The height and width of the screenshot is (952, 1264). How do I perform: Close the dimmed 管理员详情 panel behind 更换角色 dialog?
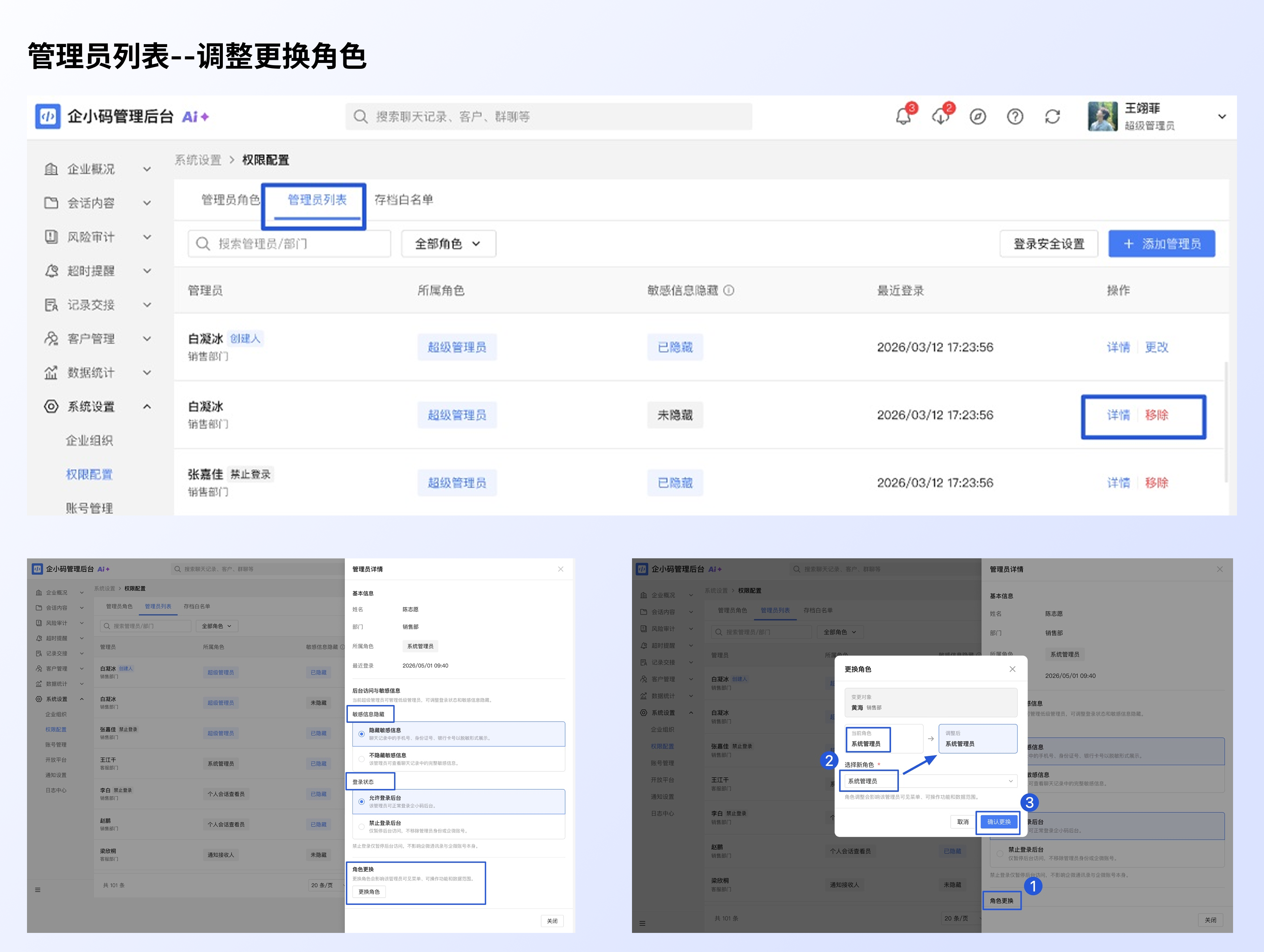[x=1220, y=569]
